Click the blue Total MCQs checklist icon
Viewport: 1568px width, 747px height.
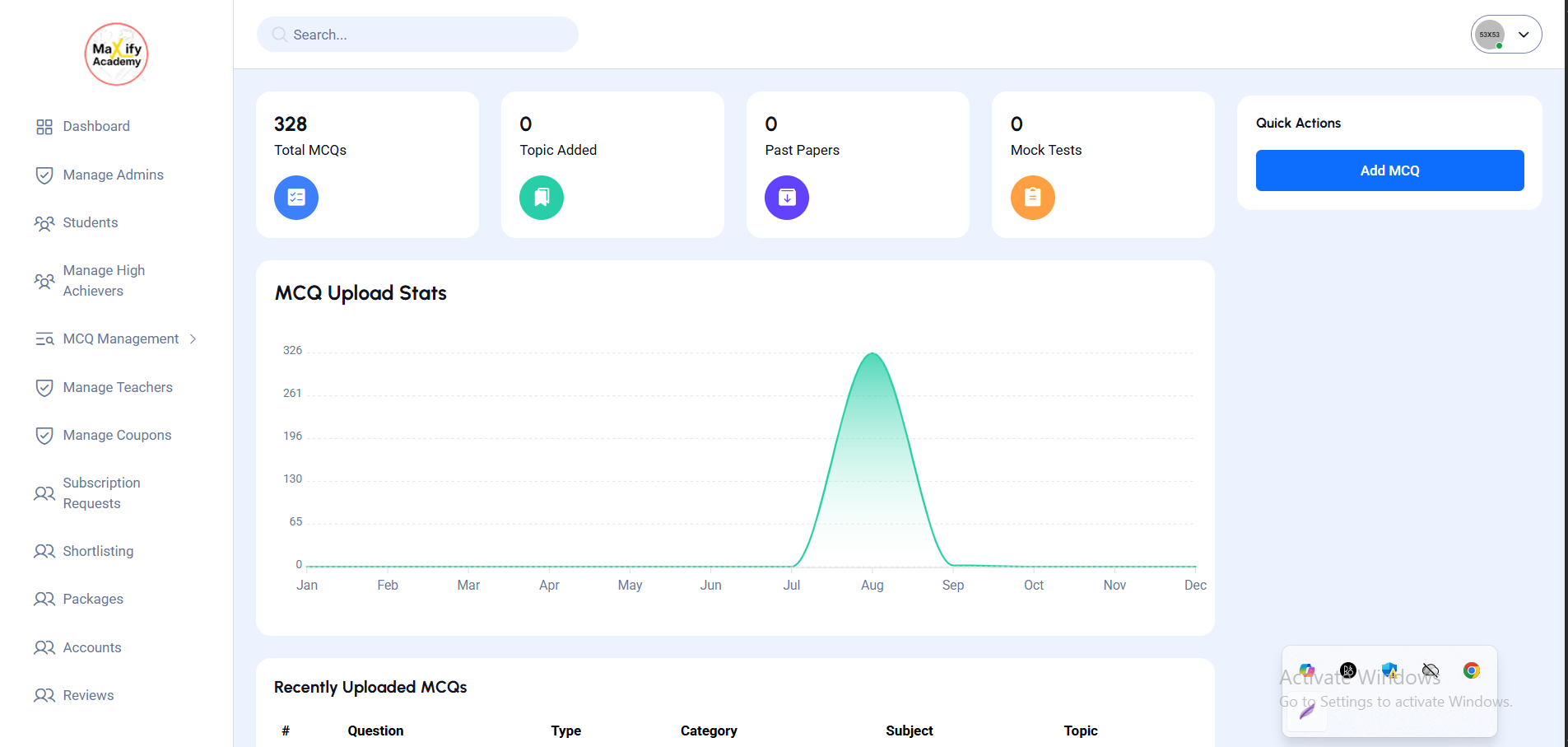(296, 198)
